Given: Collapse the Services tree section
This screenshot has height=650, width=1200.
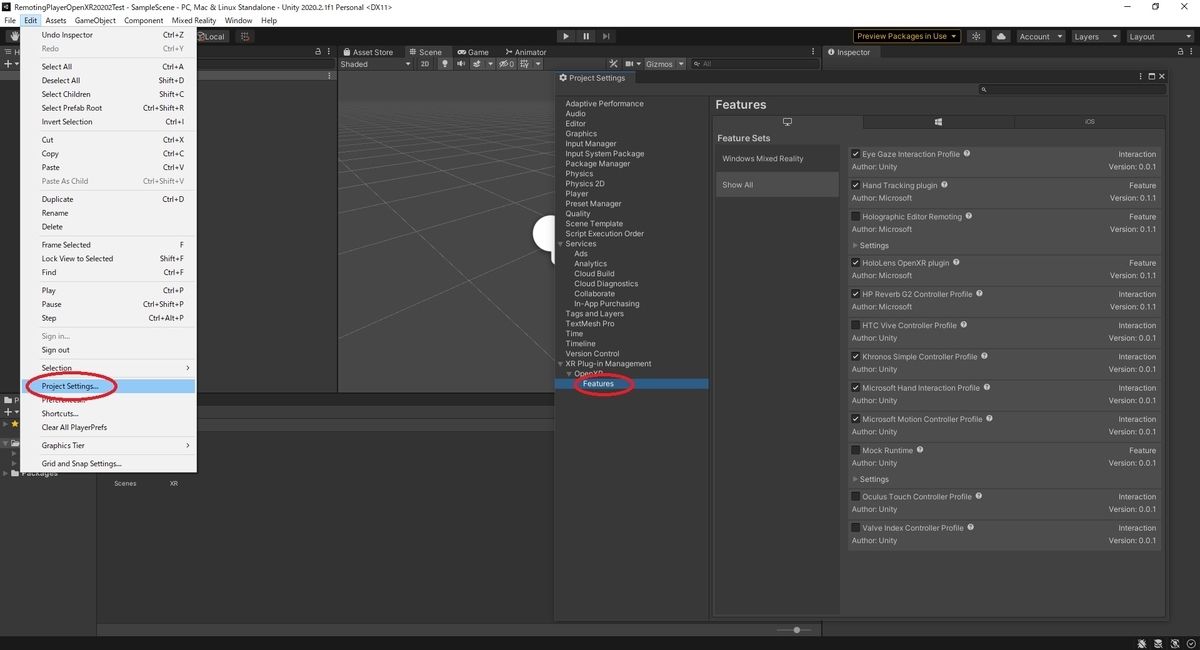Looking at the screenshot, I should (x=560, y=244).
